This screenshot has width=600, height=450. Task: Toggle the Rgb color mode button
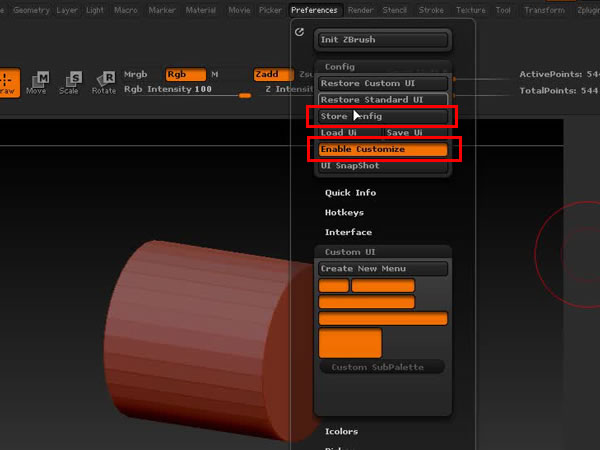[x=186, y=74]
